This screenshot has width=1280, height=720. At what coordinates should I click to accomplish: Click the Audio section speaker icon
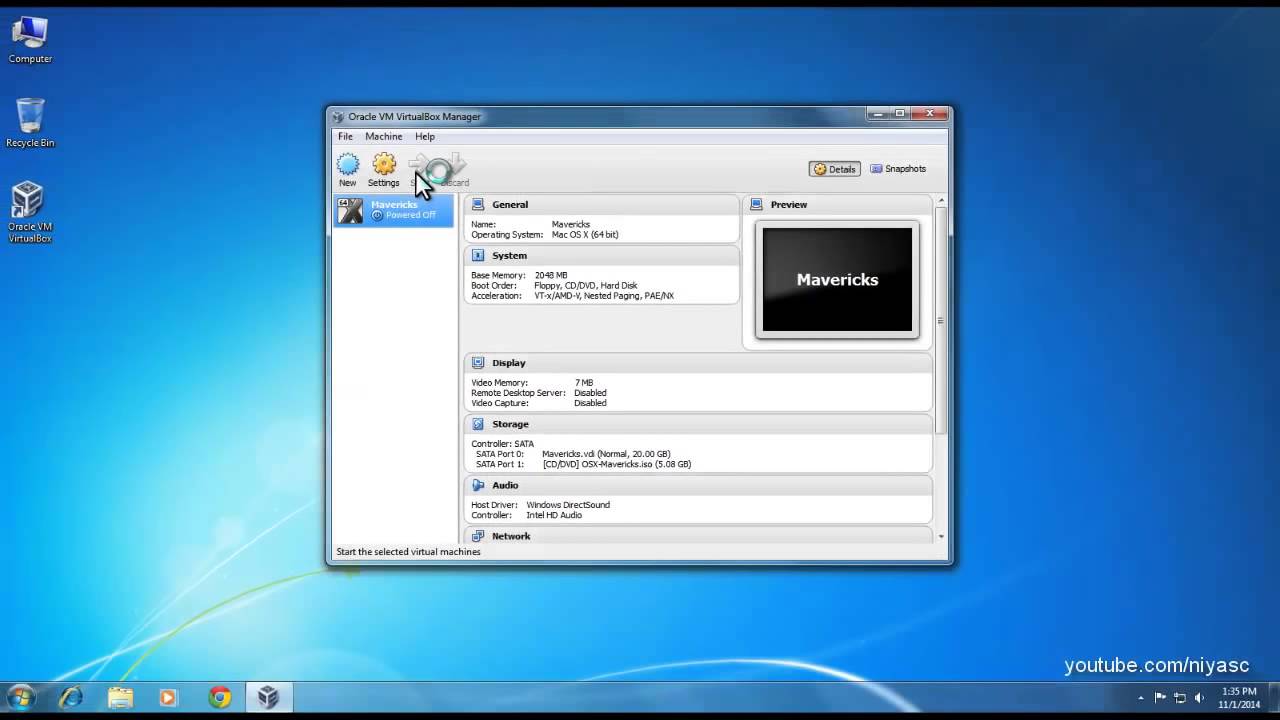click(x=478, y=485)
